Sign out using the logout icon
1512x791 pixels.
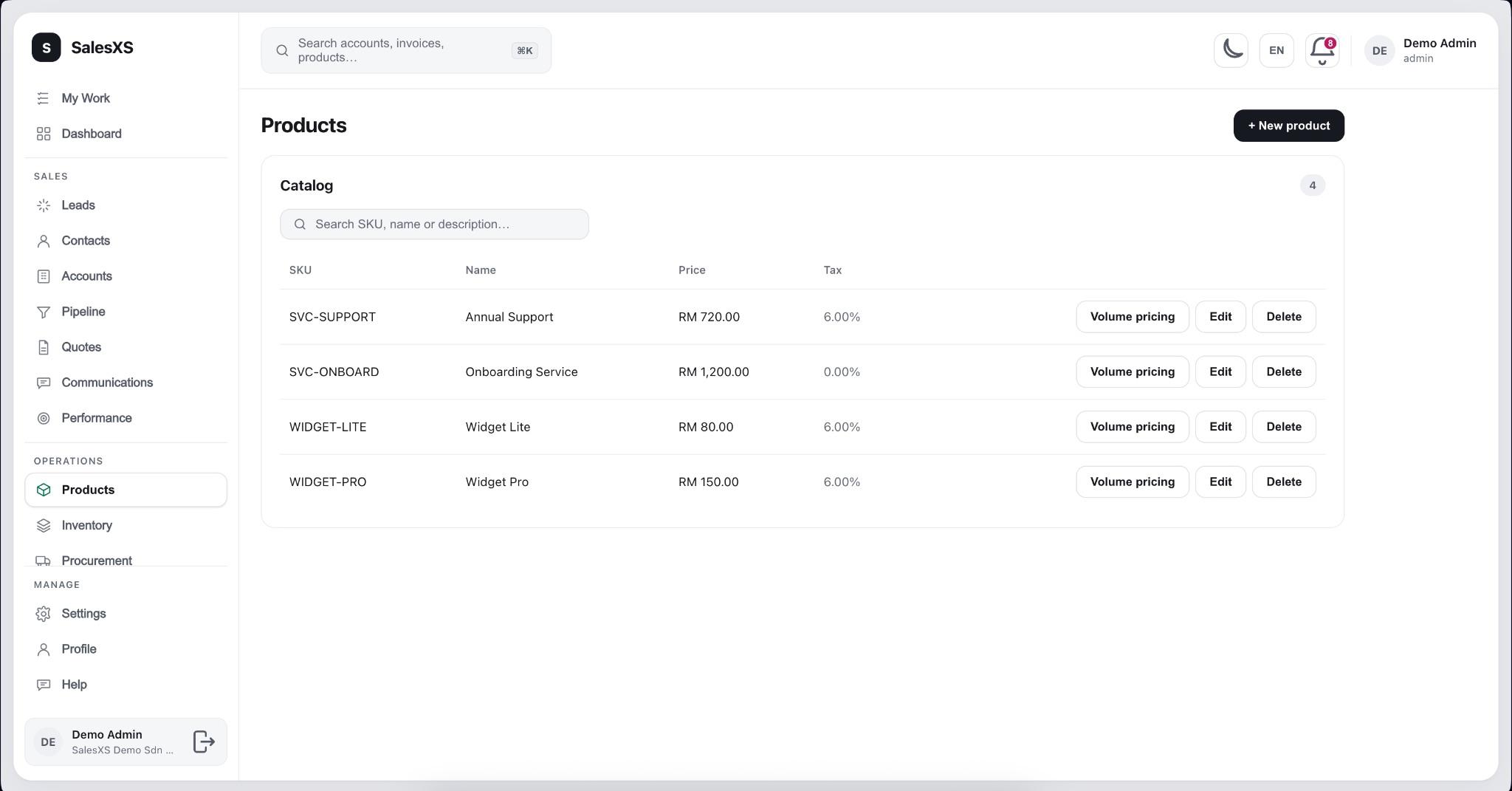[x=204, y=742]
